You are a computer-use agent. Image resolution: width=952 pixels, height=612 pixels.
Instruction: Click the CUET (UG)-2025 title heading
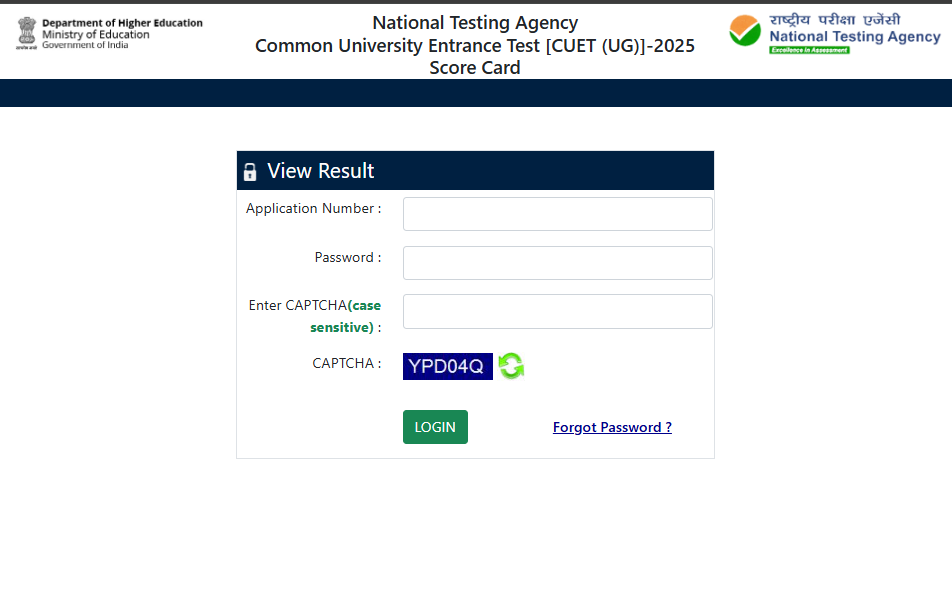[475, 46]
